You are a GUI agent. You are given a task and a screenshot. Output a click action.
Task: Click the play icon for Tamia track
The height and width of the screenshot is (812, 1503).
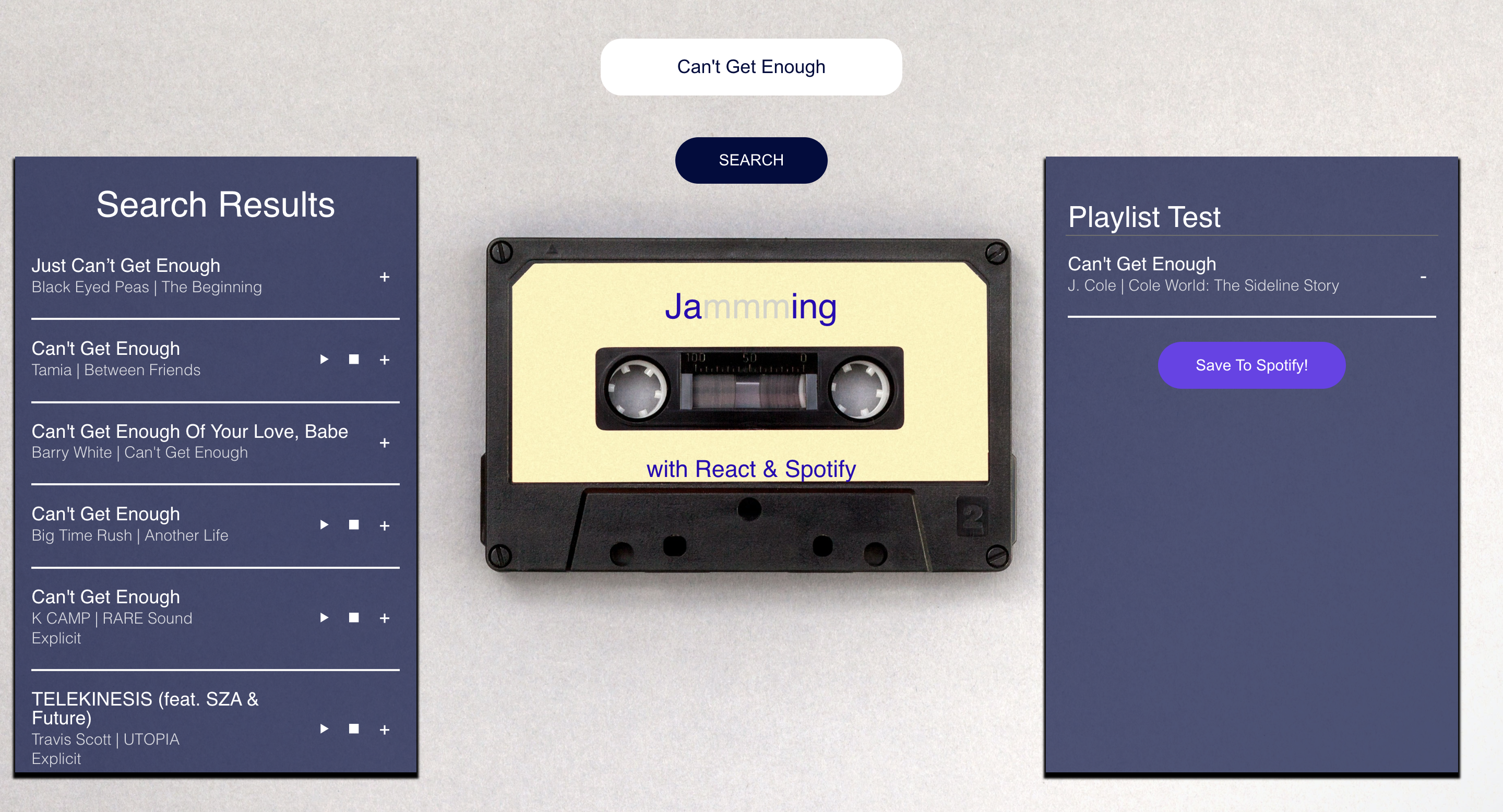coord(324,359)
